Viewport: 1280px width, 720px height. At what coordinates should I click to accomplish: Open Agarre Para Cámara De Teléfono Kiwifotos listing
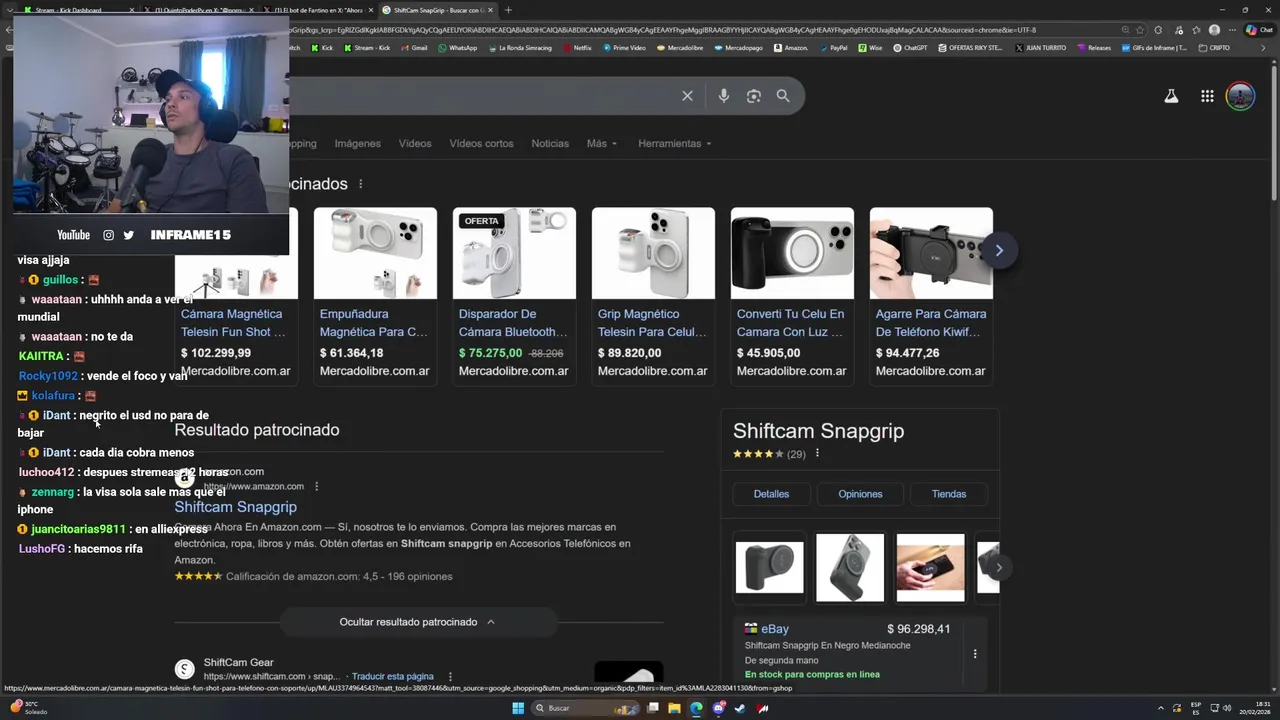click(931, 323)
